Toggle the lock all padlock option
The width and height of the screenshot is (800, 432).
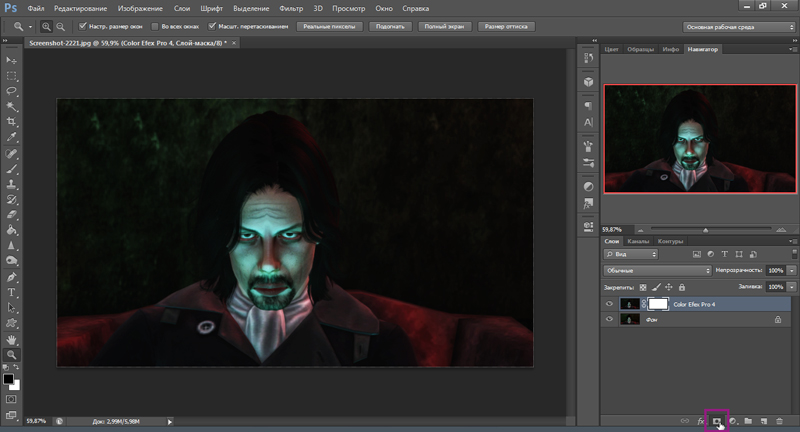[682, 287]
